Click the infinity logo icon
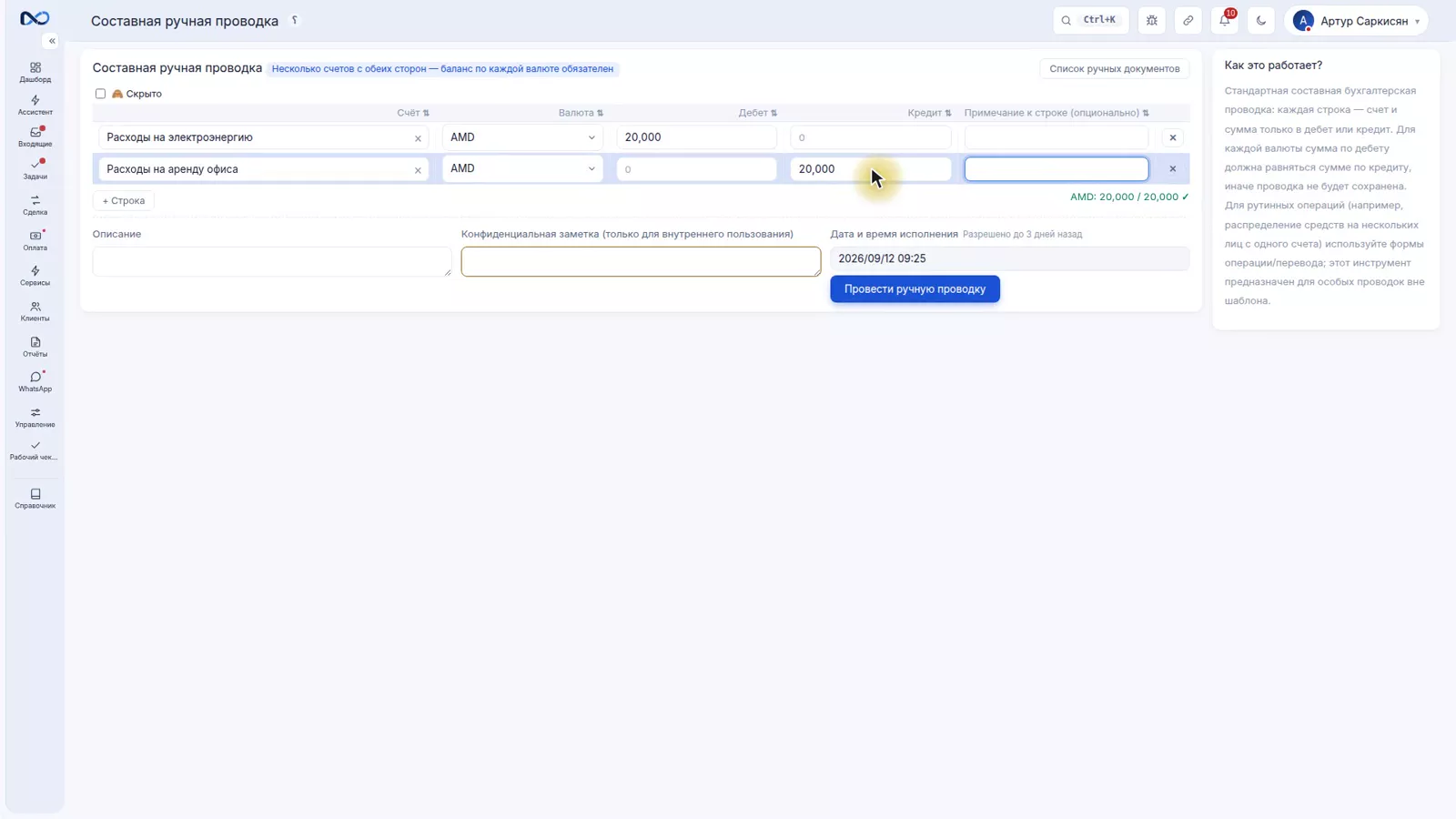 point(35,18)
